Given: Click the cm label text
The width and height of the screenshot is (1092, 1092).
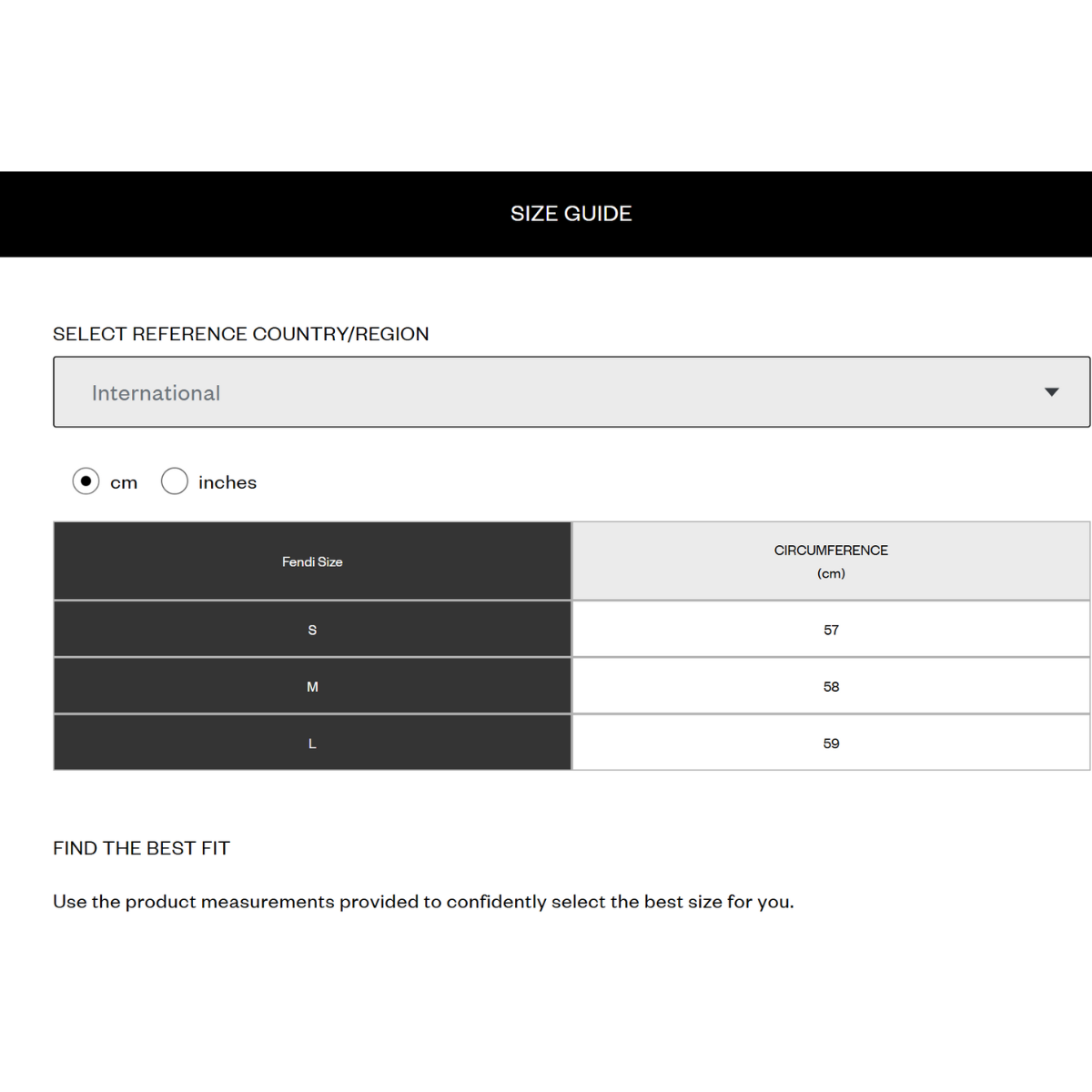Looking at the screenshot, I should 124,483.
